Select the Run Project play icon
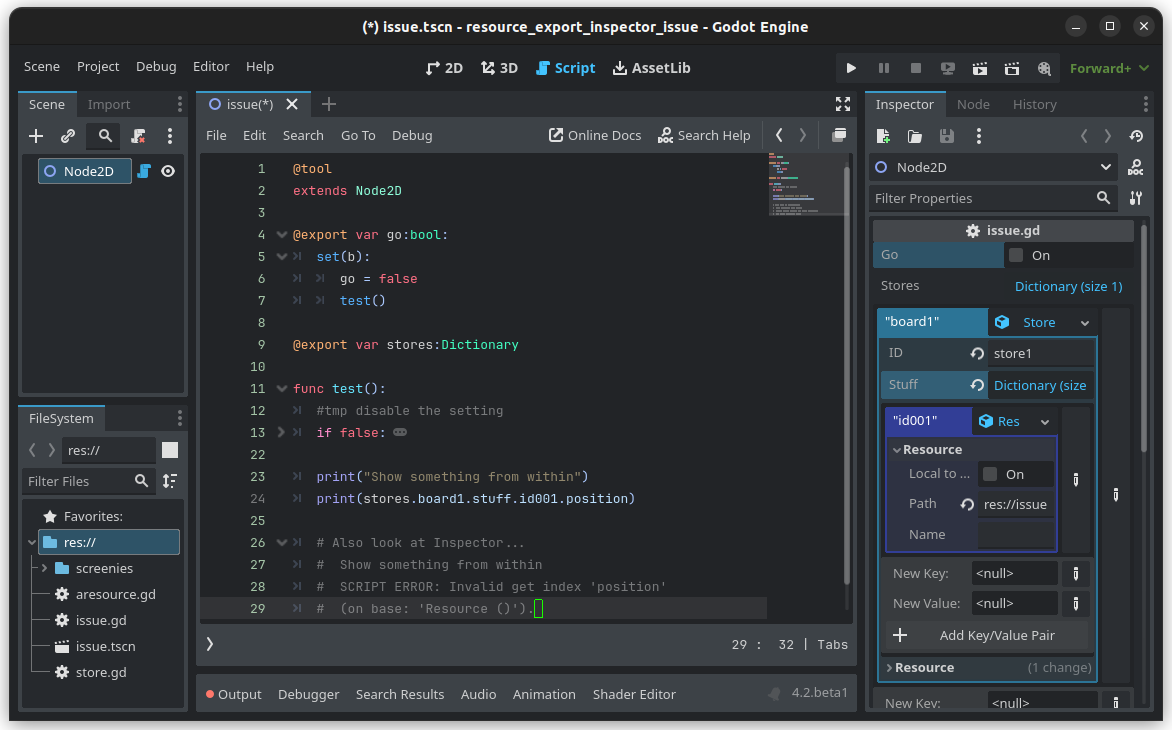Screen dimensions: 1172x730 point(851,68)
